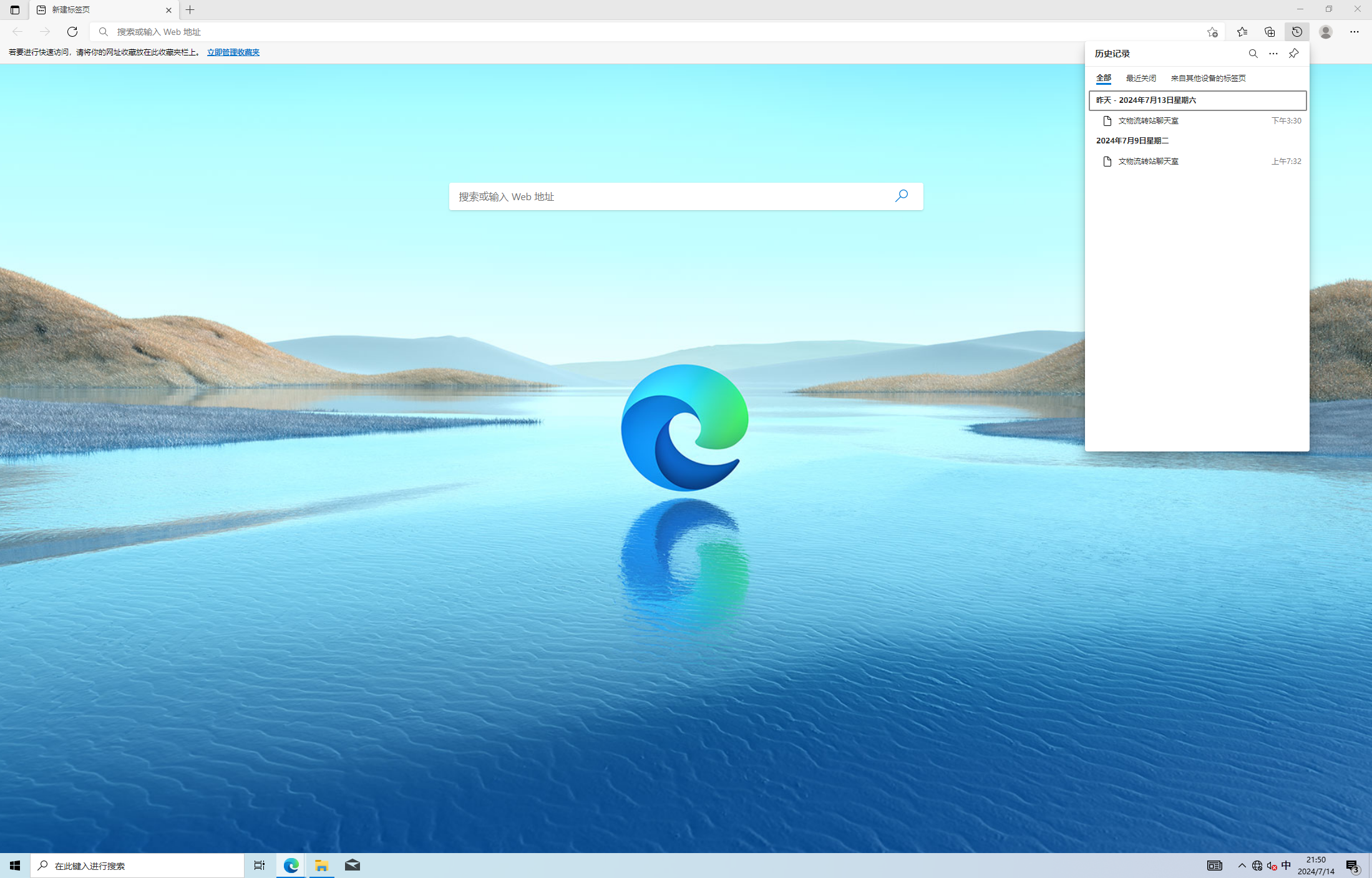Switch to 来自其他设备的标签页 tab
Viewport: 1372px width, 878px height.
1209,78
